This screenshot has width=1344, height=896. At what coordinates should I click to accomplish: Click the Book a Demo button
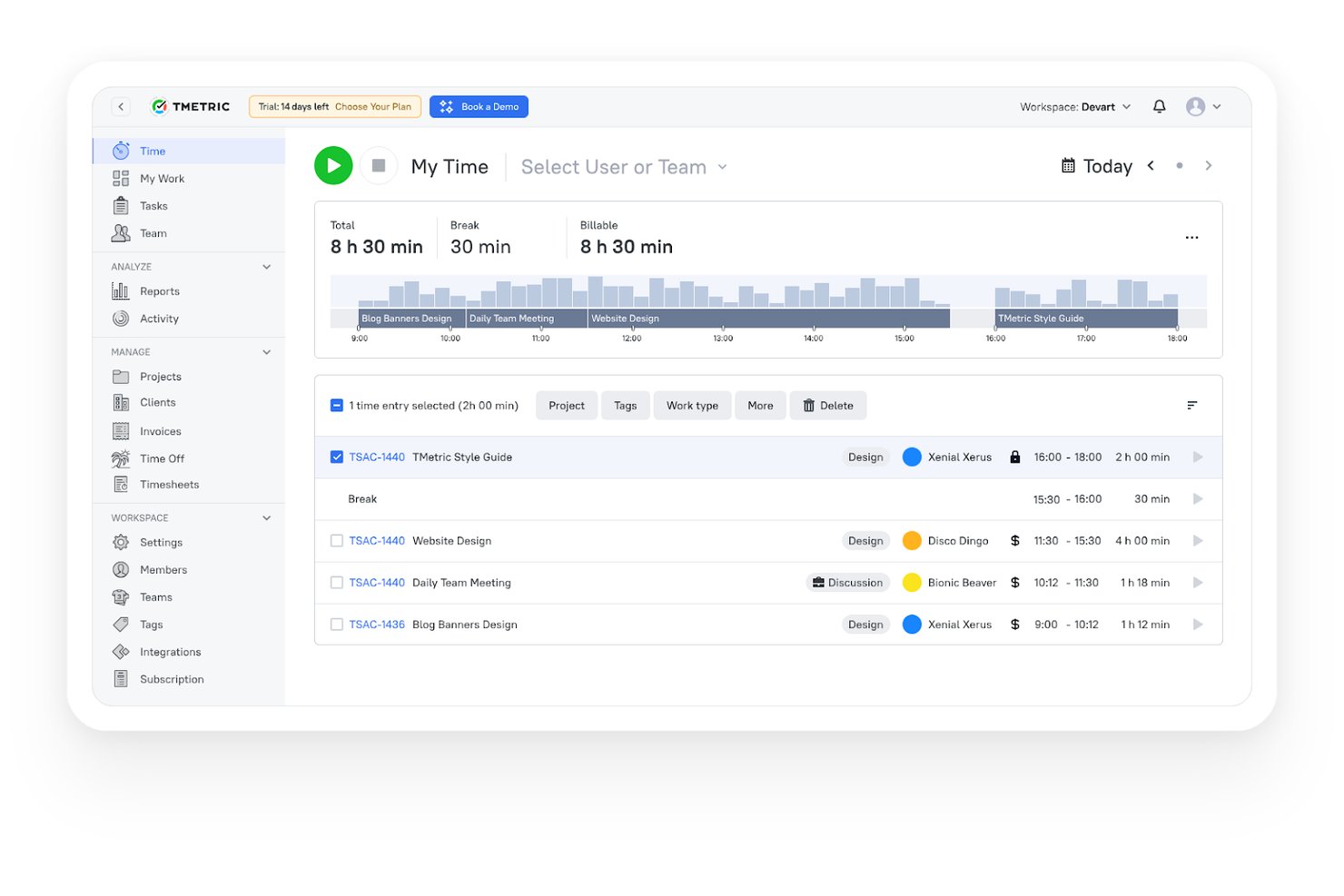pos(479,107)
